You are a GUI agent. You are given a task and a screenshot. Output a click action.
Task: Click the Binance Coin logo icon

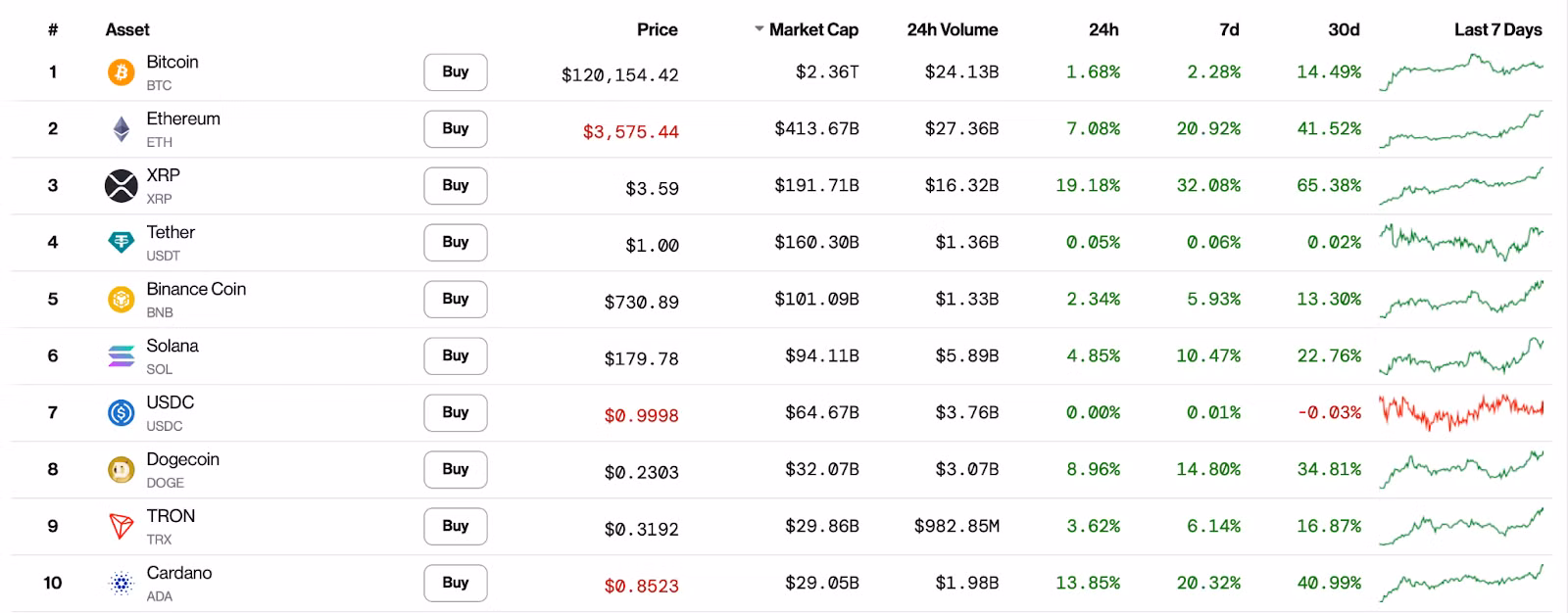pyautogui.click(x=121, y=300)
